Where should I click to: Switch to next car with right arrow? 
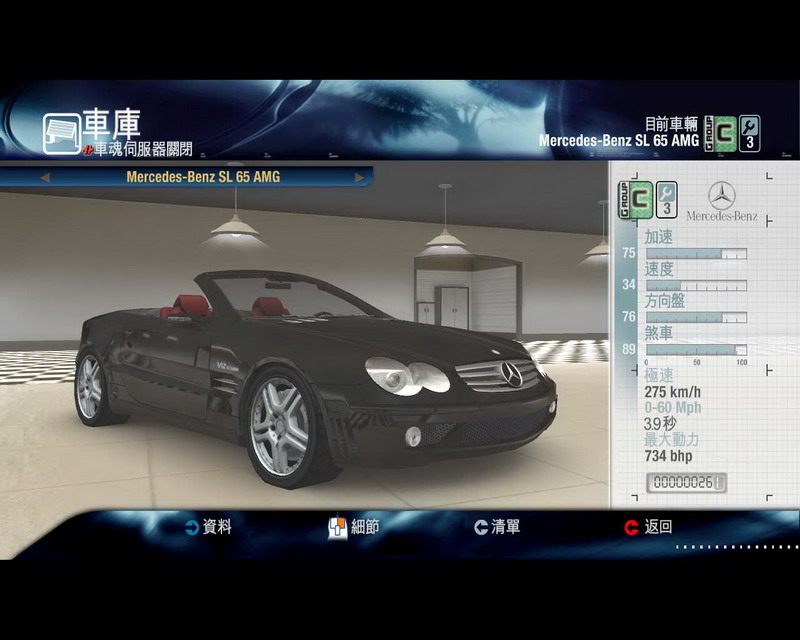[359, 178]
